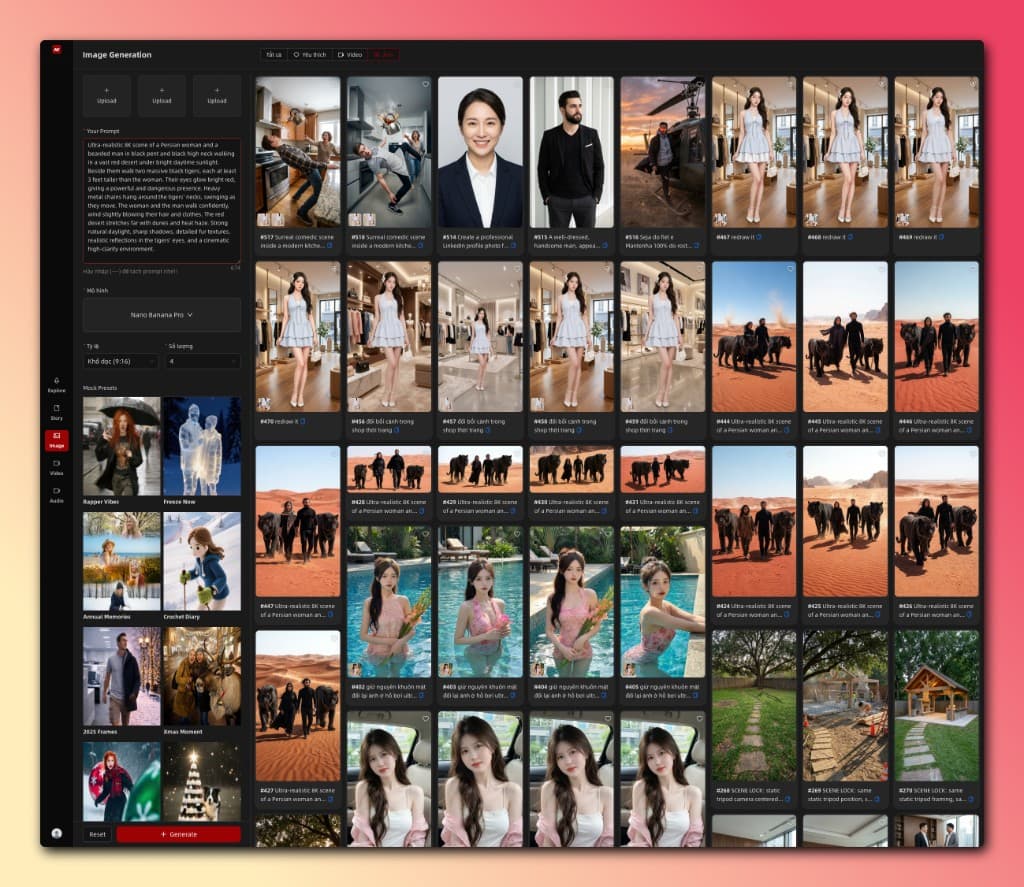Open the Video section from the left sidebar
1024x887 pixels.
point(57,464)
